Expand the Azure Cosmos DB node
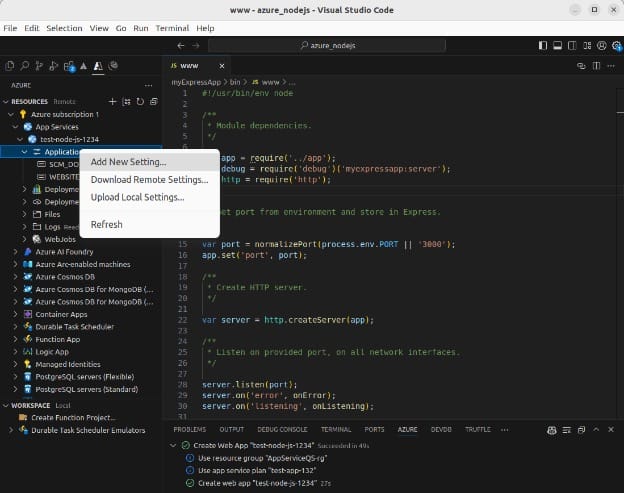 (16, 277)
